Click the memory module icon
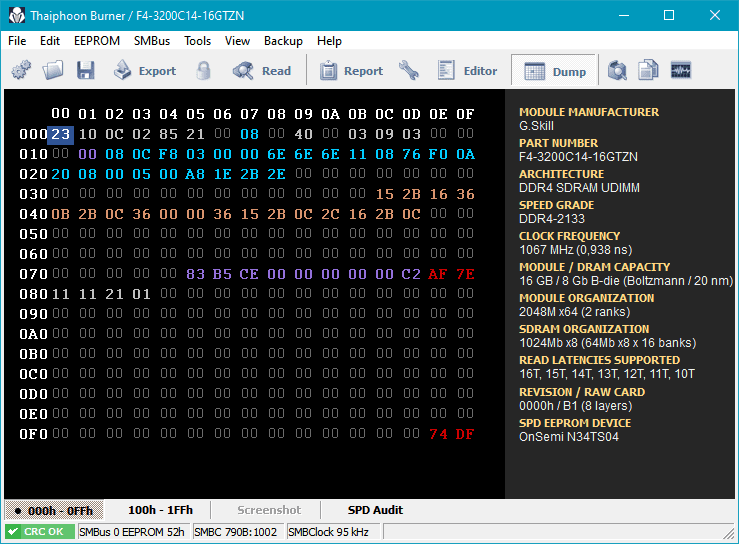 click(x=681, y=71)
